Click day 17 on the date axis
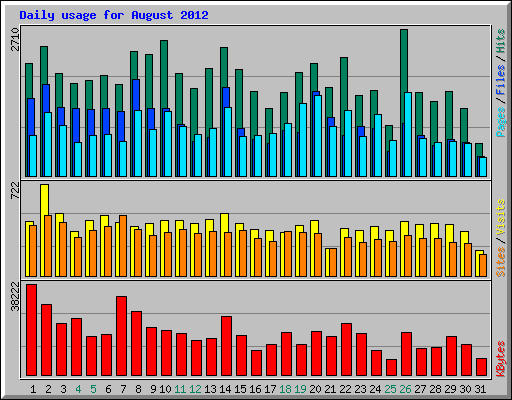The image size is (512, 400). coord(270,389)
